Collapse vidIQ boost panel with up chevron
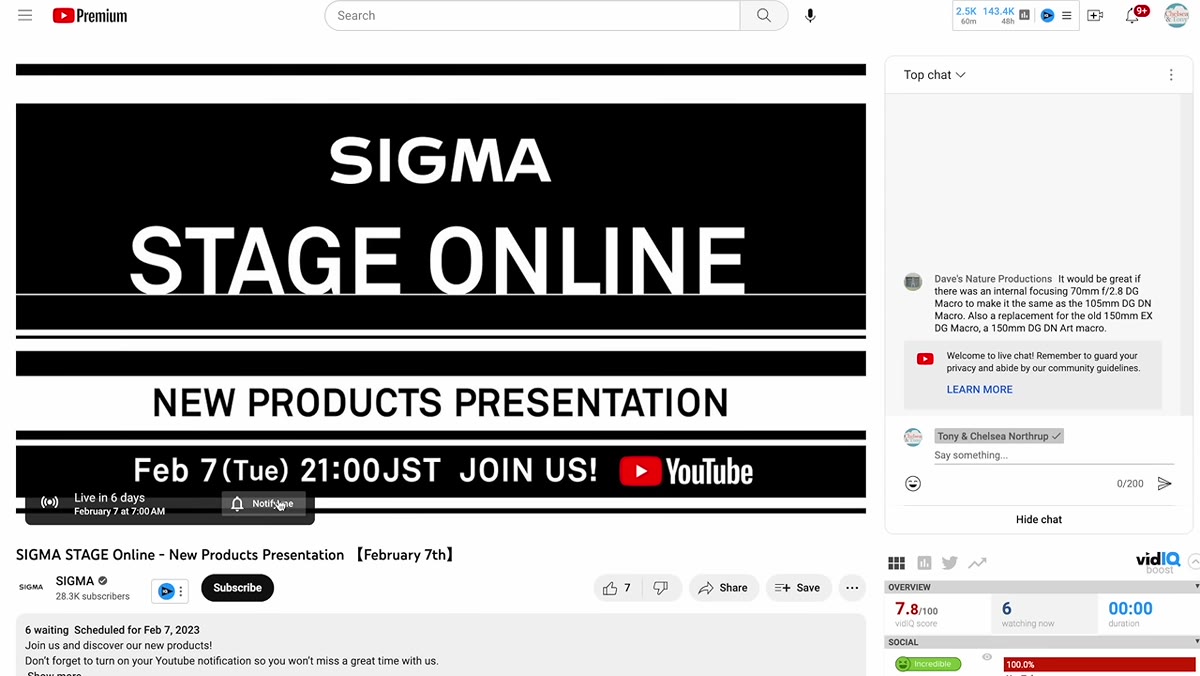The image size is (1200, 676). tap(1193, 563)
